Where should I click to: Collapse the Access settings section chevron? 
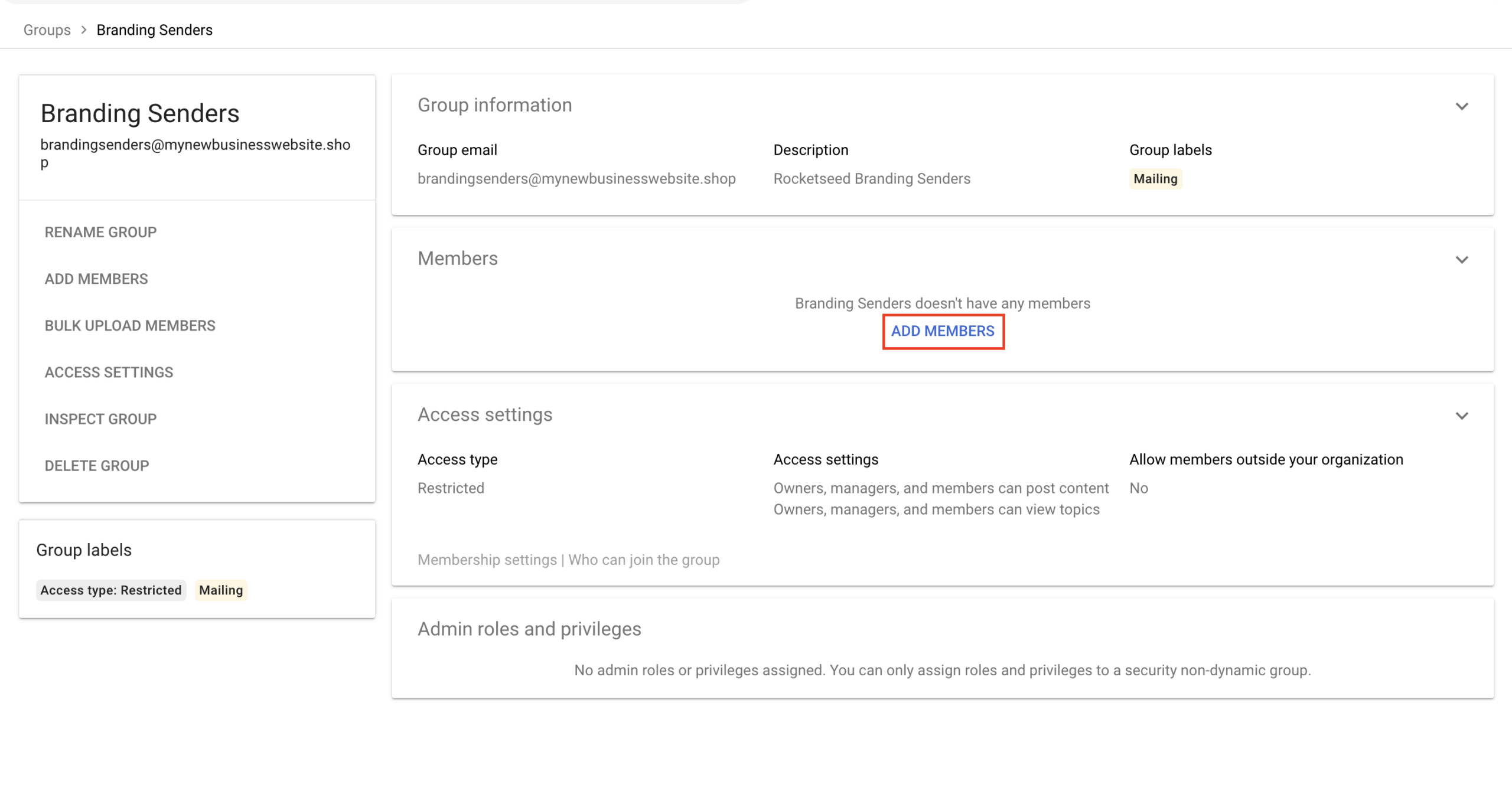click(1461, 416)
